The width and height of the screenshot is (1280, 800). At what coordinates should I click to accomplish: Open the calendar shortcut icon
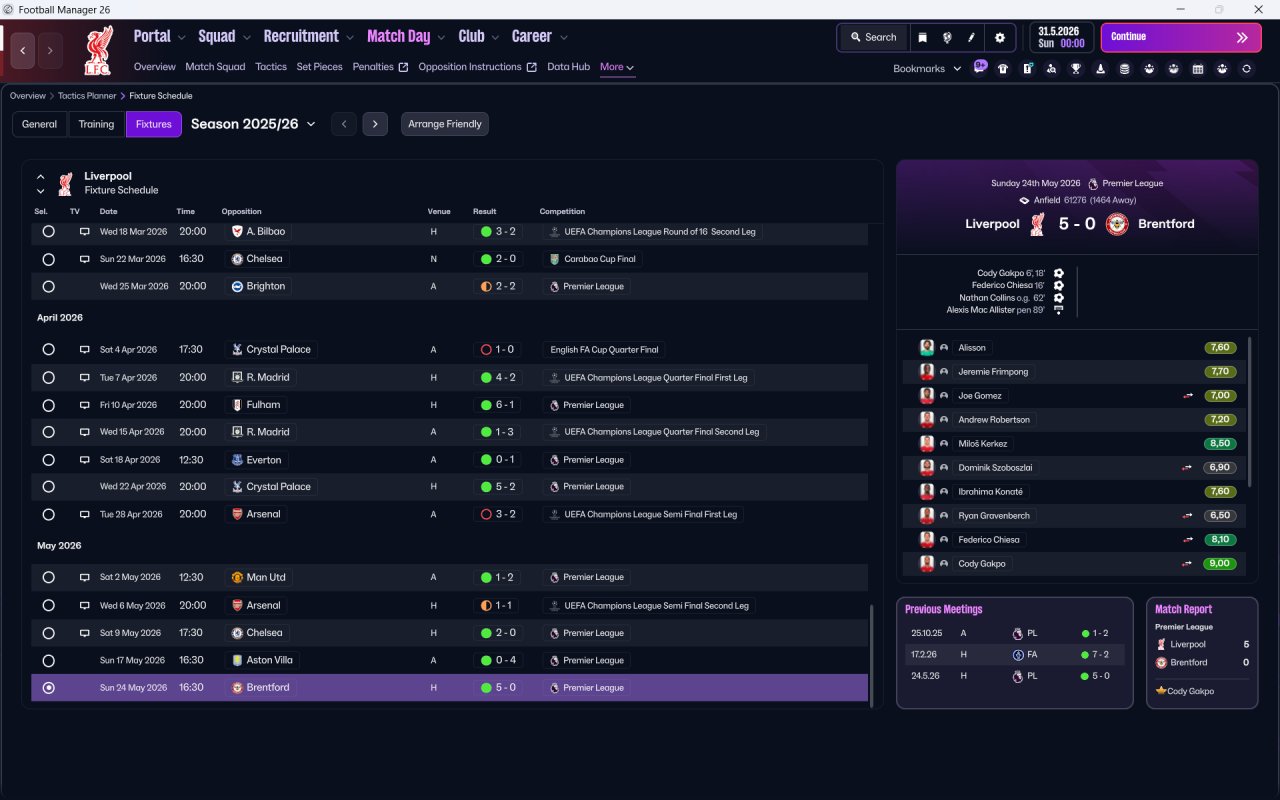[x=1198, y=69]
